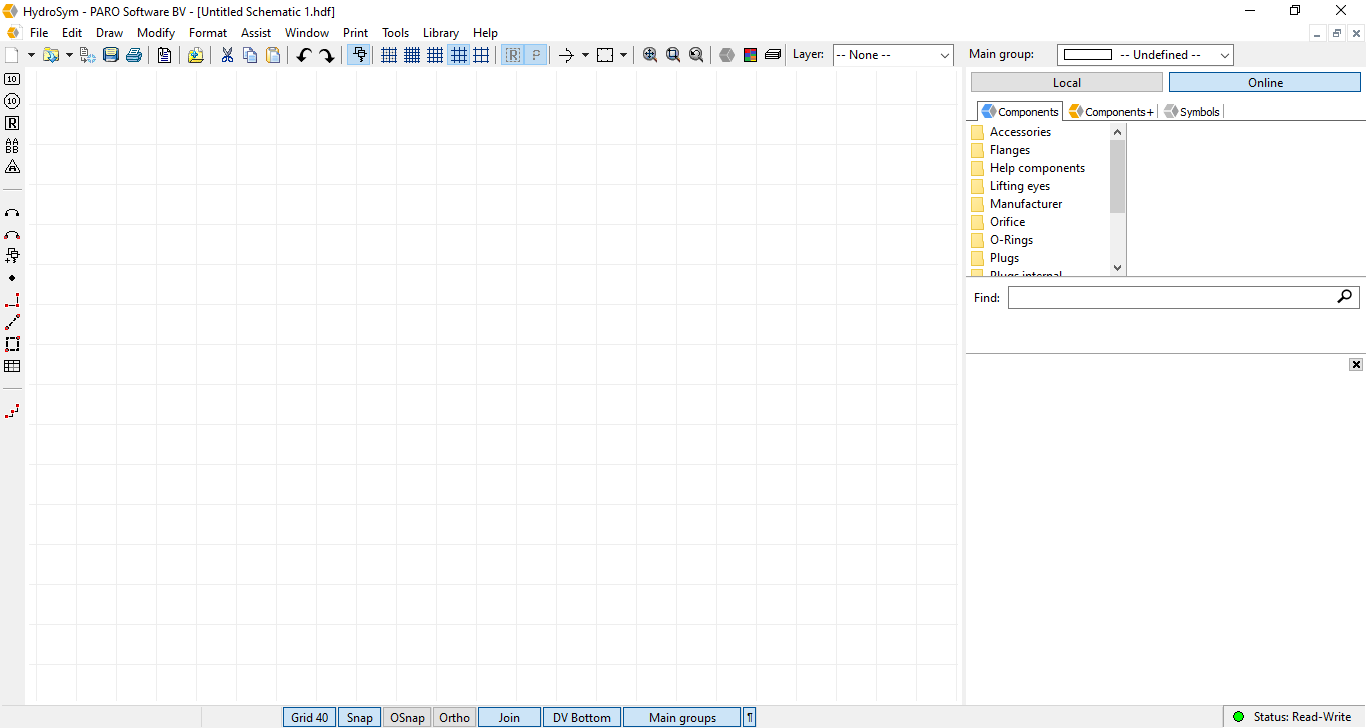The width and height of the screenshot is (1366, 728).
Task: Click the Zoom Previous icon
Action: [x=696, y=55]
